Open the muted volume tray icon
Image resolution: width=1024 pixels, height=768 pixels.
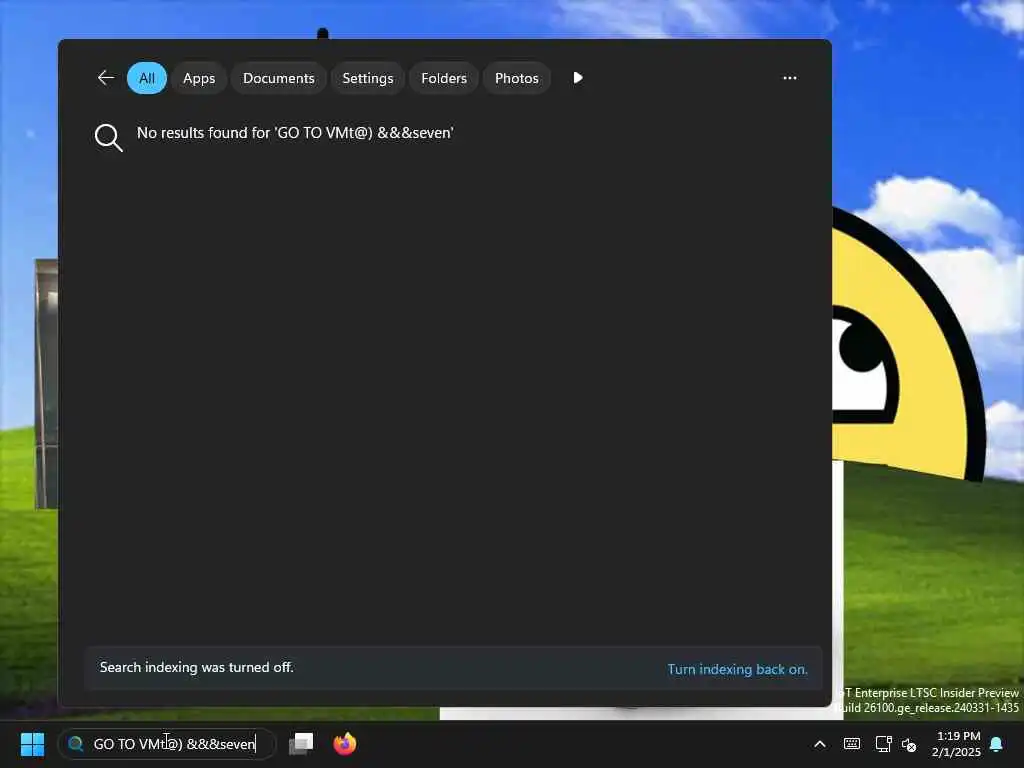click(x=909, y=744)
